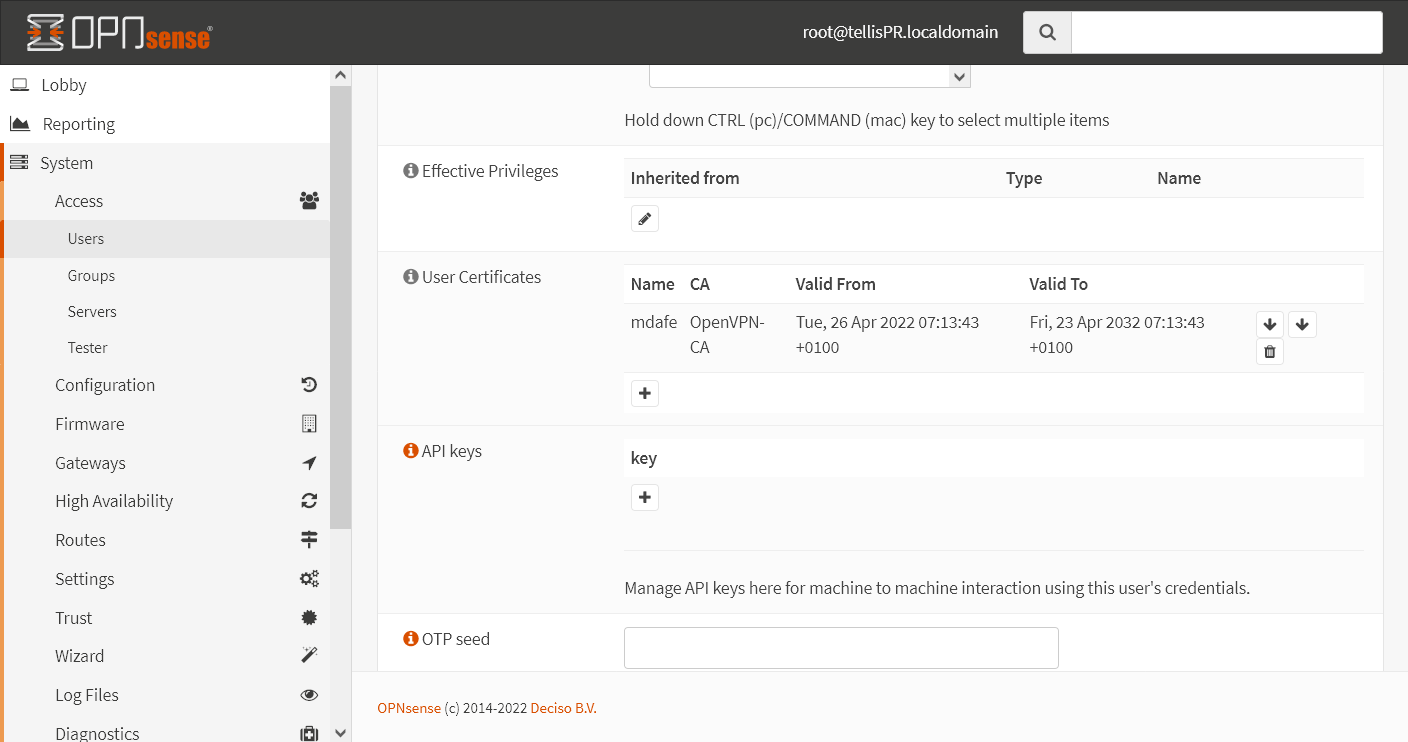Click the gears icon next to Settings
1408x742 pixels.
(309, 578)
